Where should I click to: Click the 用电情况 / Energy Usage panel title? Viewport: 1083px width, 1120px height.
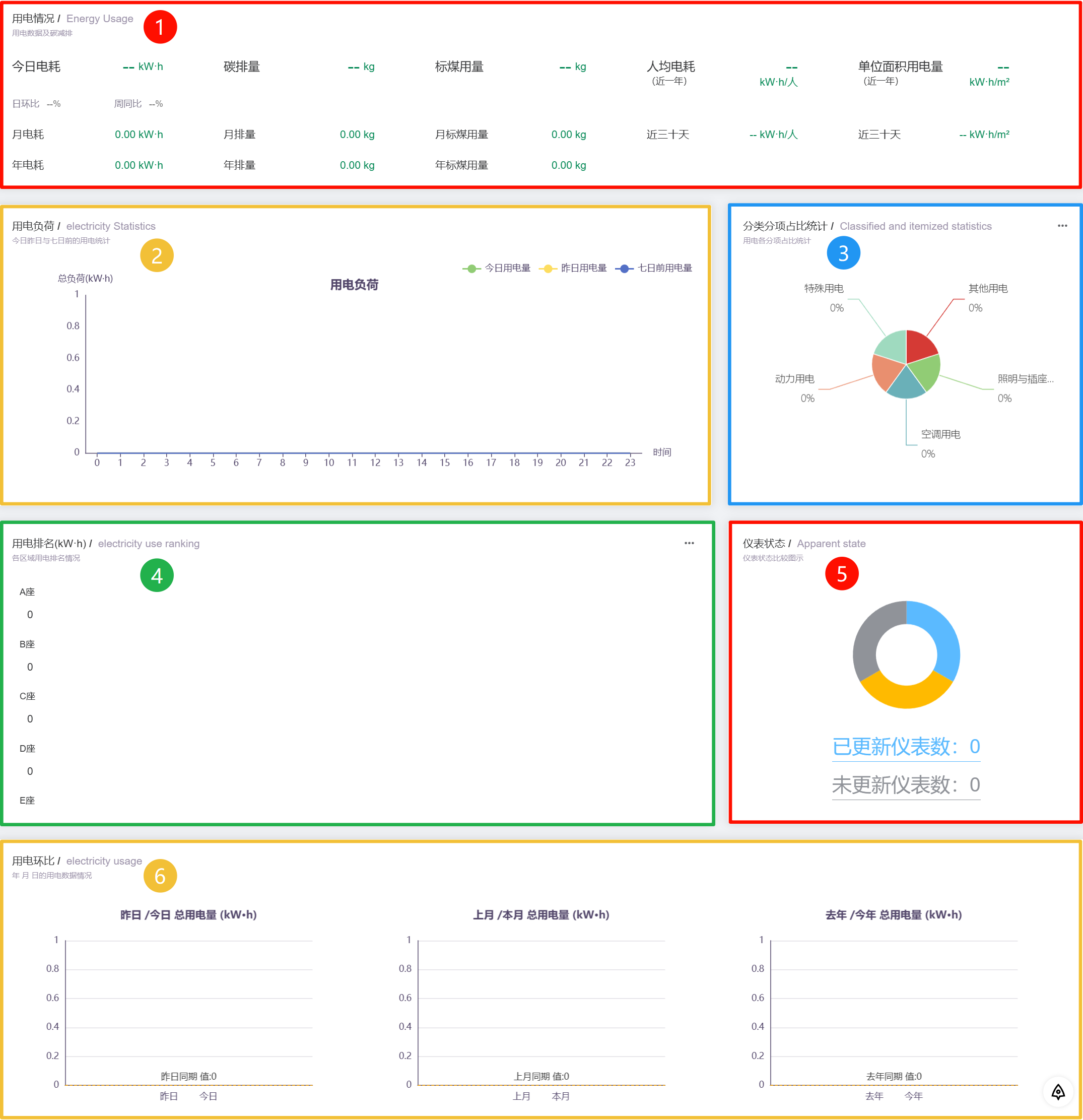click(73, 18)
